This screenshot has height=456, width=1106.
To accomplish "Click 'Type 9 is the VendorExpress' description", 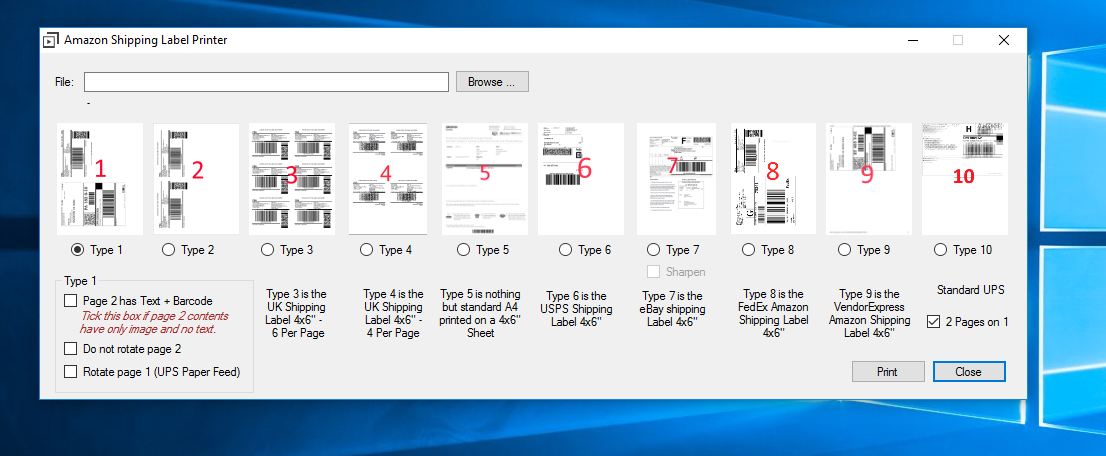I will point(871,313).
